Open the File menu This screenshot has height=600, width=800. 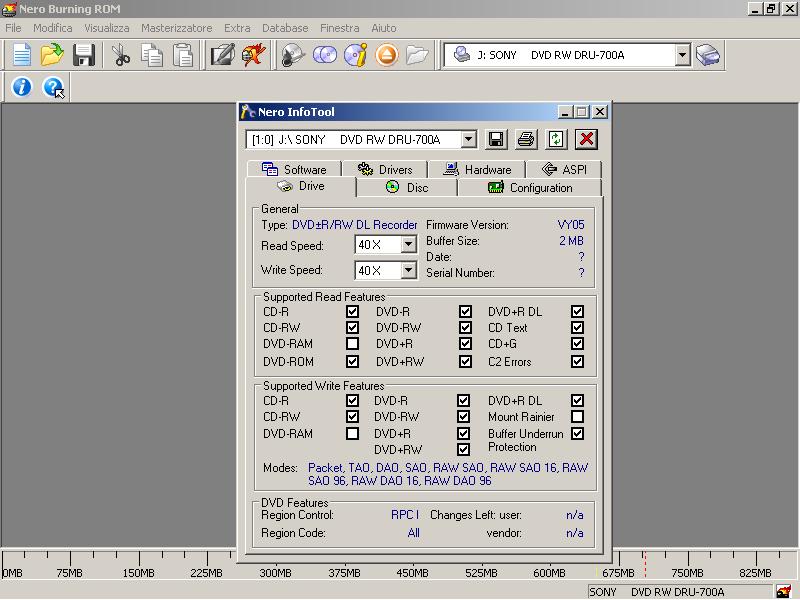point(13,28)
